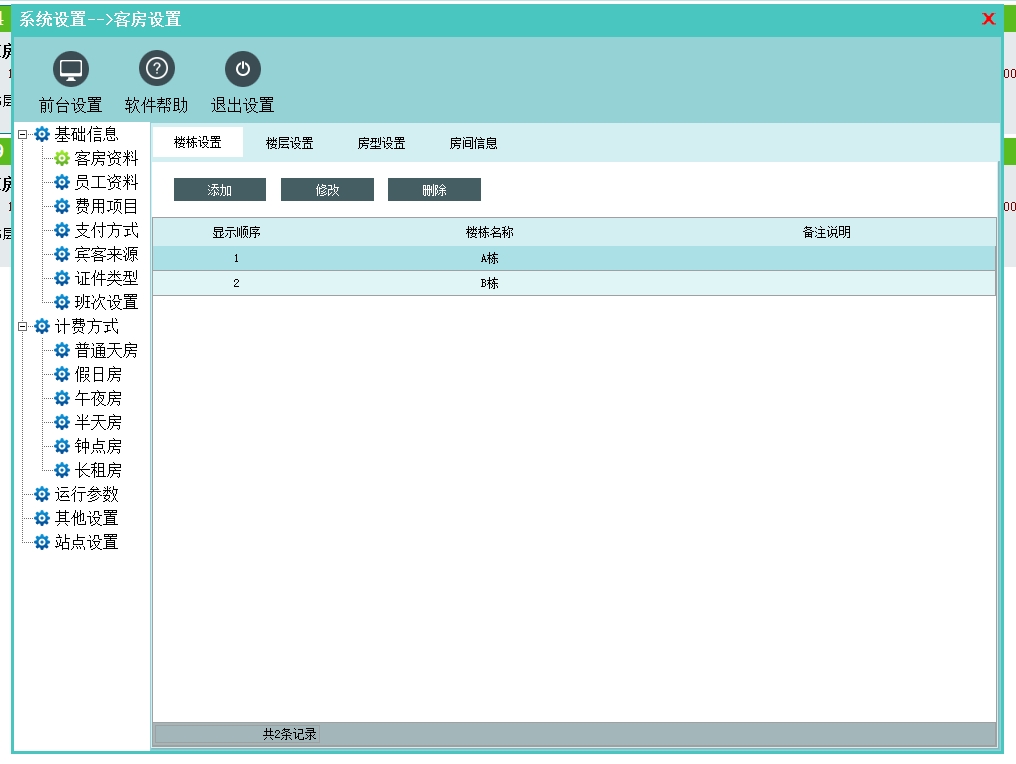The image size is (1016, 764).
Task: Click gear icon beside 员工资料
Action: pos(62,182)
